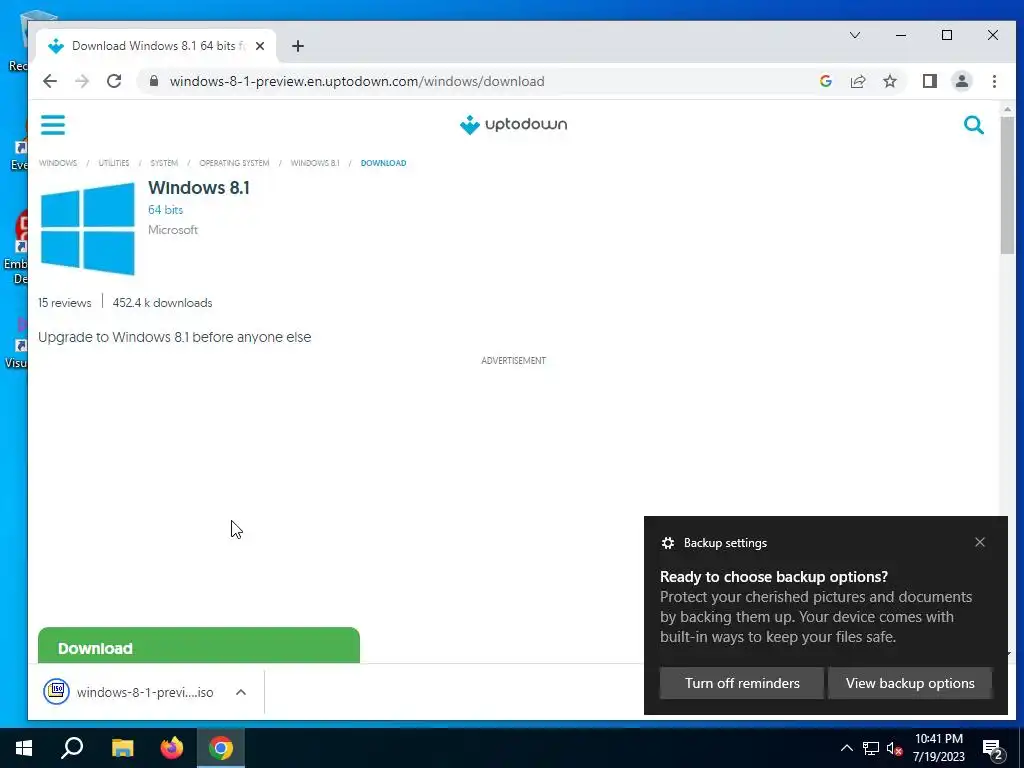Open the Windows Start menu
This screenshot has width=1024, height=768.
click(x=24, y=748)
